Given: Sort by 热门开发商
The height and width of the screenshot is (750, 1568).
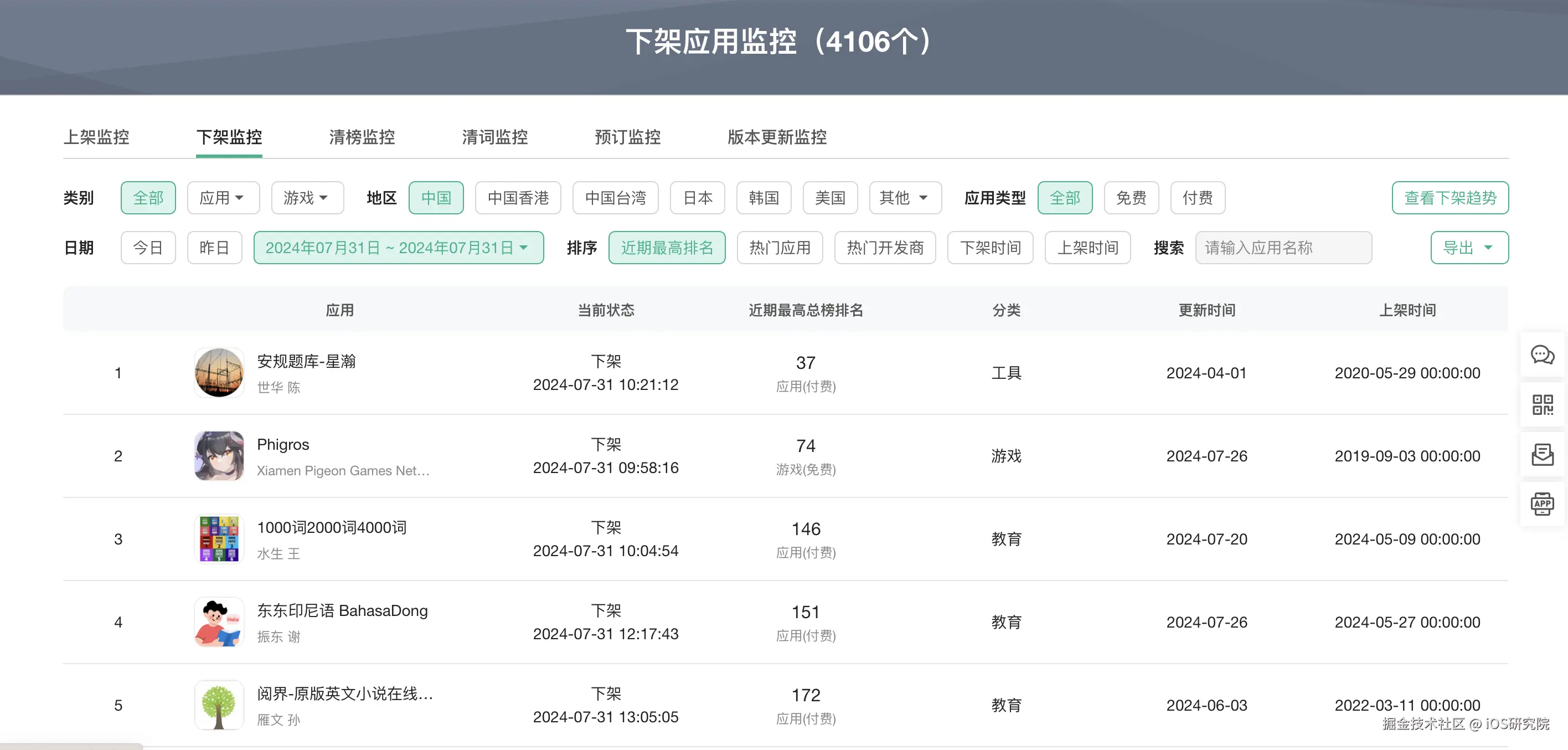Looking at the screenshot, I should (884, 248).
